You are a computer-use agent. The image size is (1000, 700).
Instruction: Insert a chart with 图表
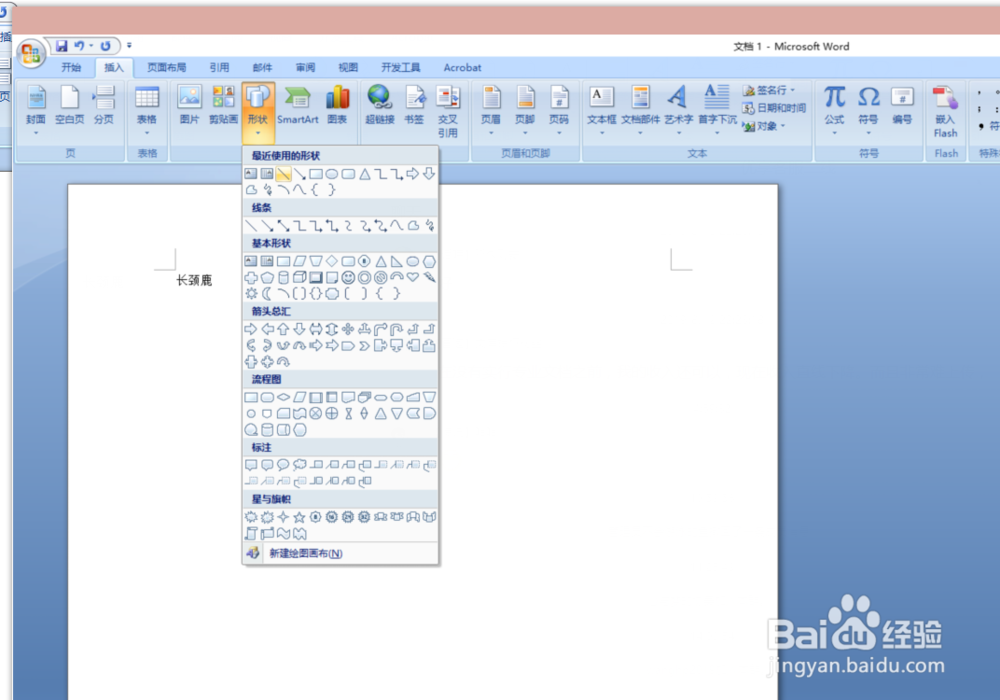point(337,105)
